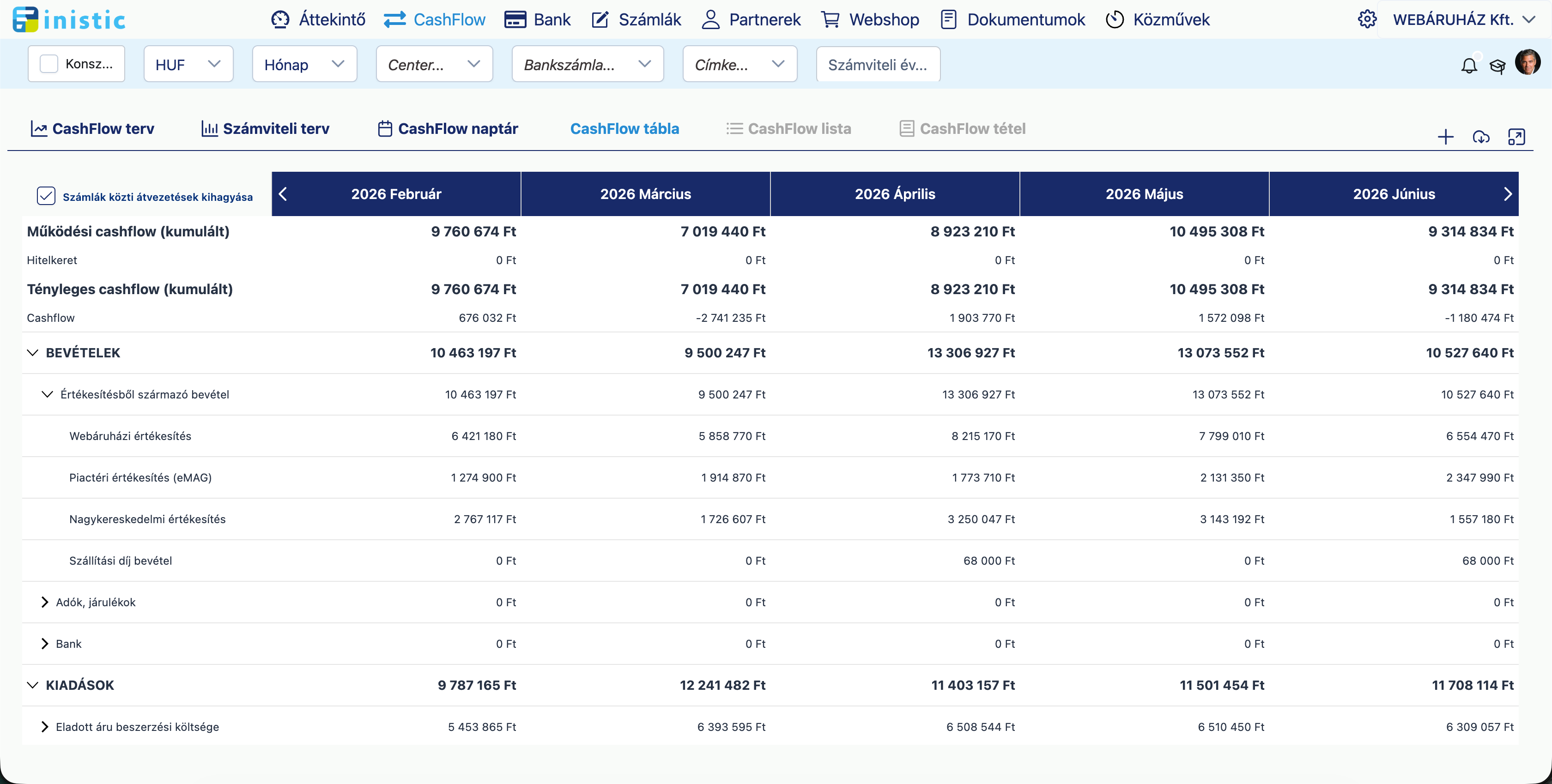Image resolution: width=1552 pixels, height=784 pixels.
Task: Open the Bank menu item
Action: tap(537, 20)
